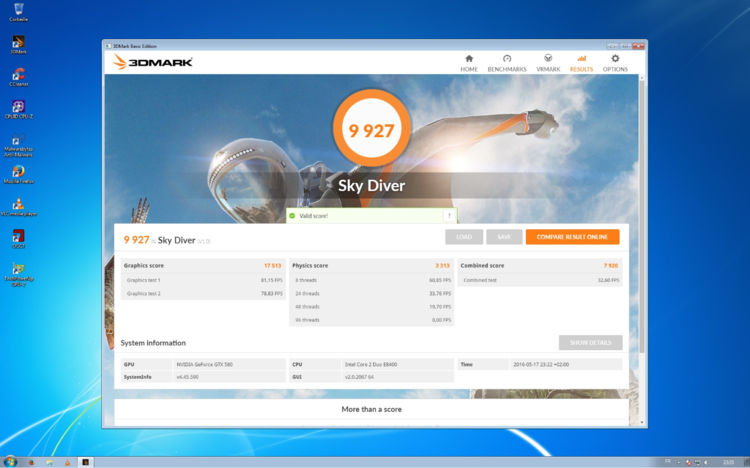The width and height of the screenshot is (750, 468).
Task: Click the 'Physics score' header row
Action: point(371,266)
